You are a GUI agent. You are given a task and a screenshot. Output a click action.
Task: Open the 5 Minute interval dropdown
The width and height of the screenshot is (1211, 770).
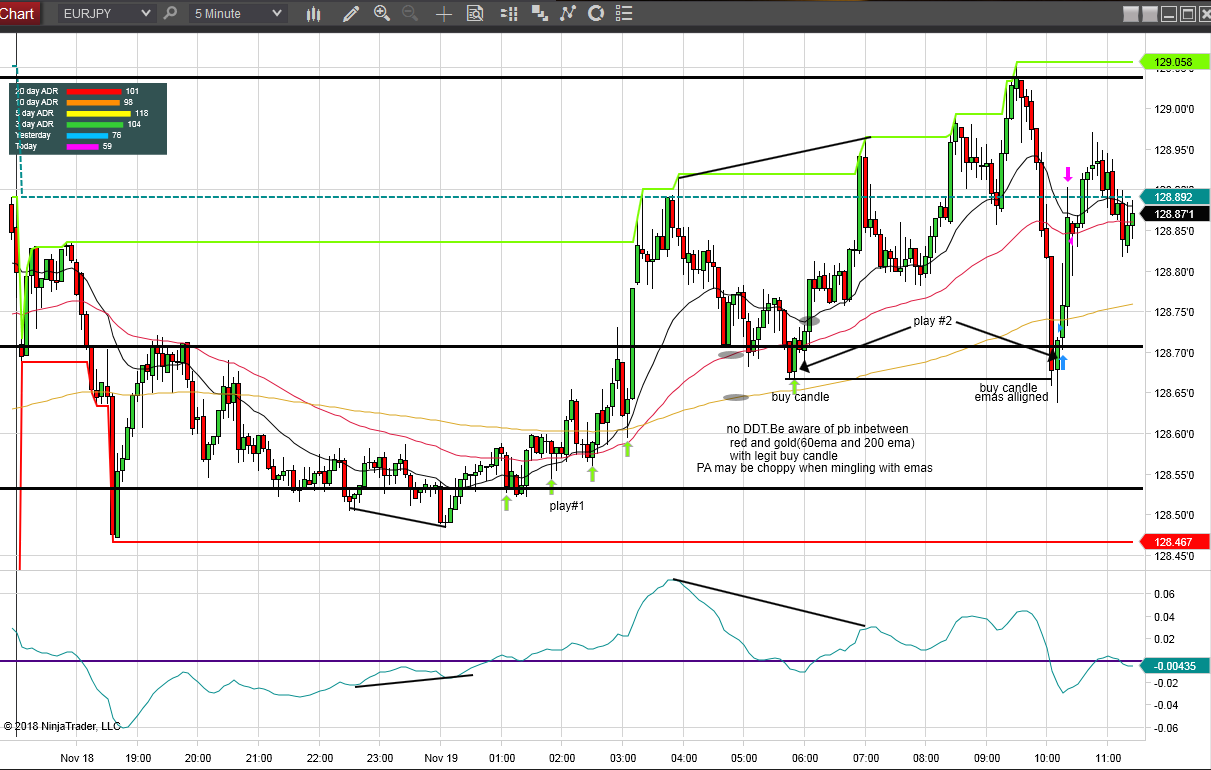pos(238,14)
